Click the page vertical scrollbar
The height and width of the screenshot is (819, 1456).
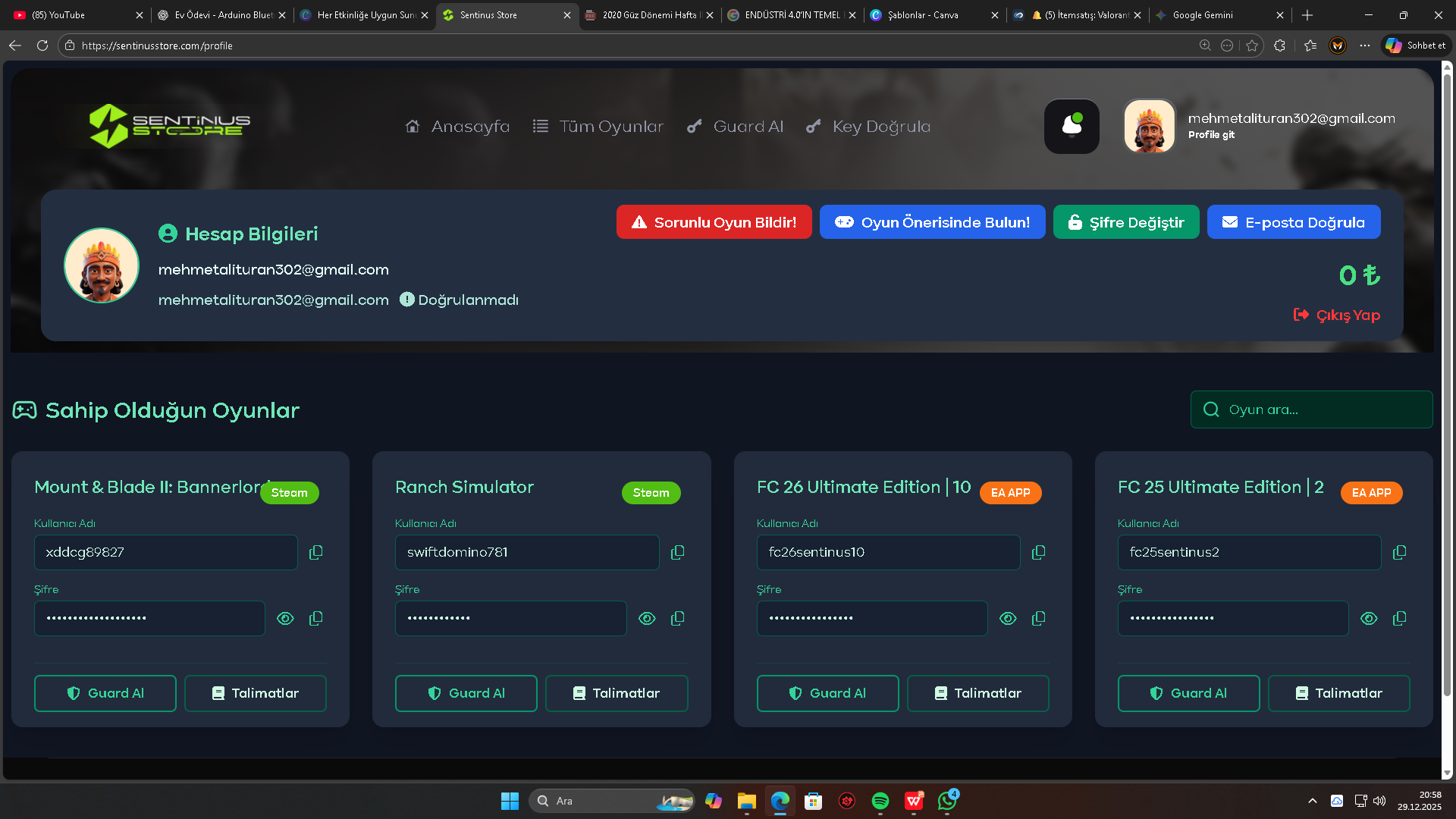[1447, 384]
